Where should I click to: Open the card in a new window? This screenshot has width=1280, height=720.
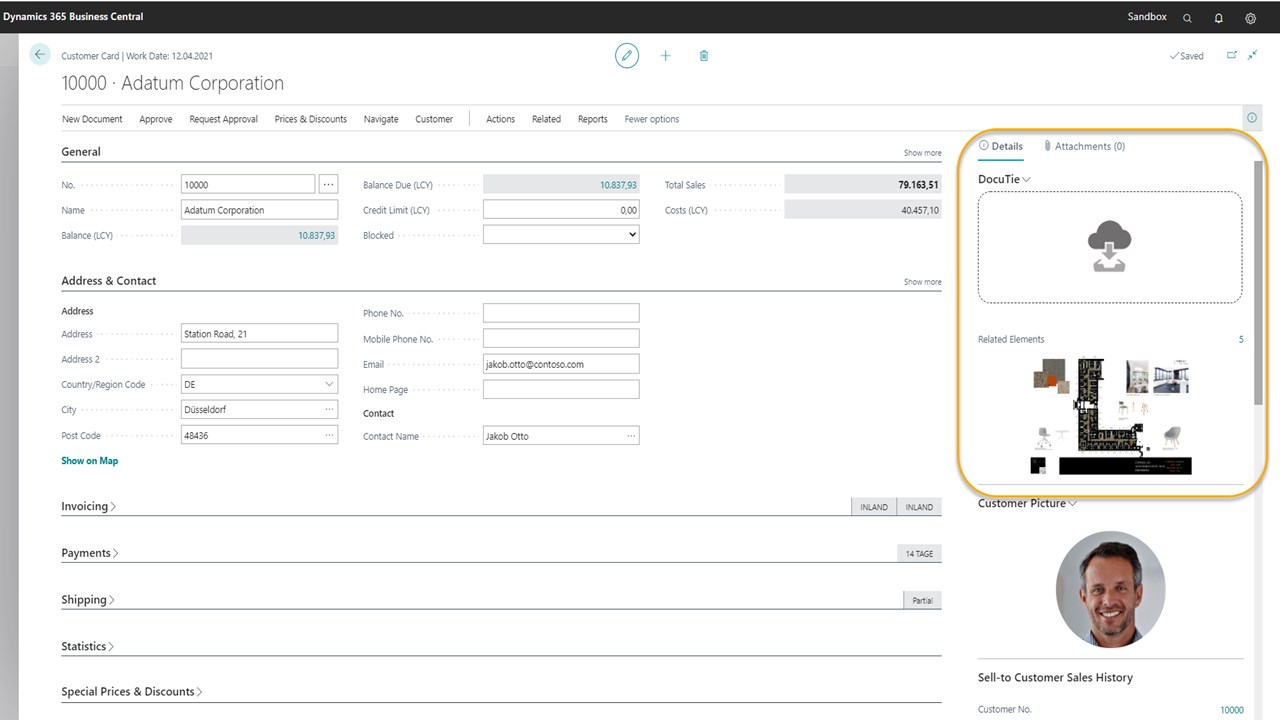pyautogui.click(x=1232, y=55)
